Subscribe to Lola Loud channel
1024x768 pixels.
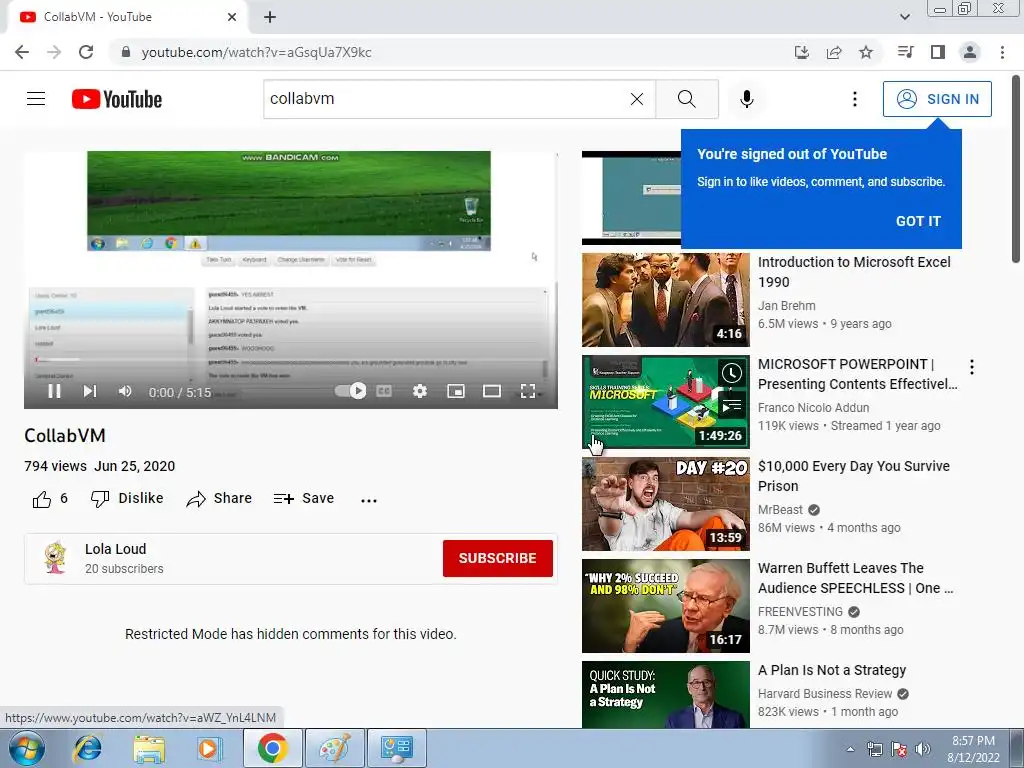click(x=498, y=558)
